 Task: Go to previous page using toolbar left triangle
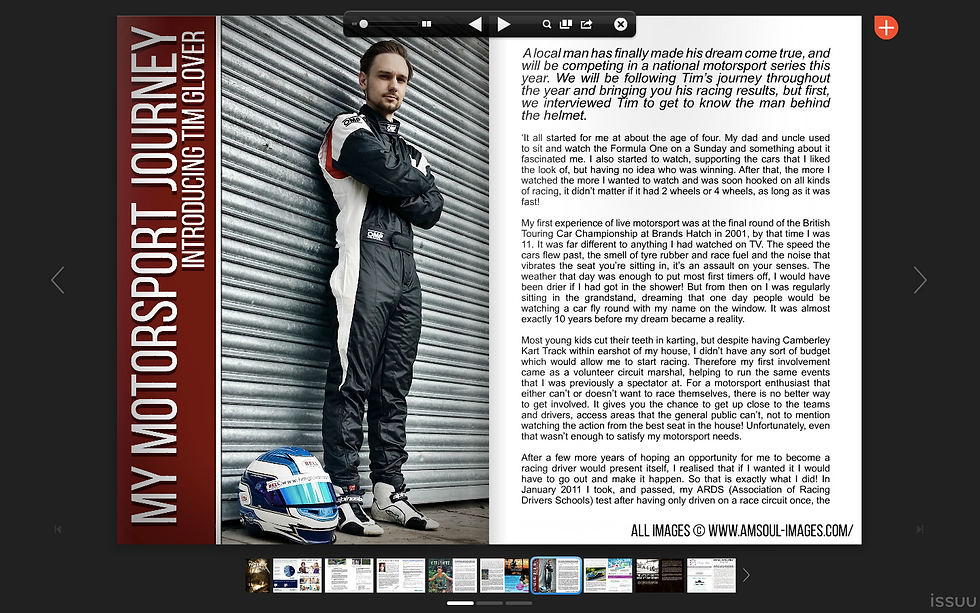tap(475, 24)
